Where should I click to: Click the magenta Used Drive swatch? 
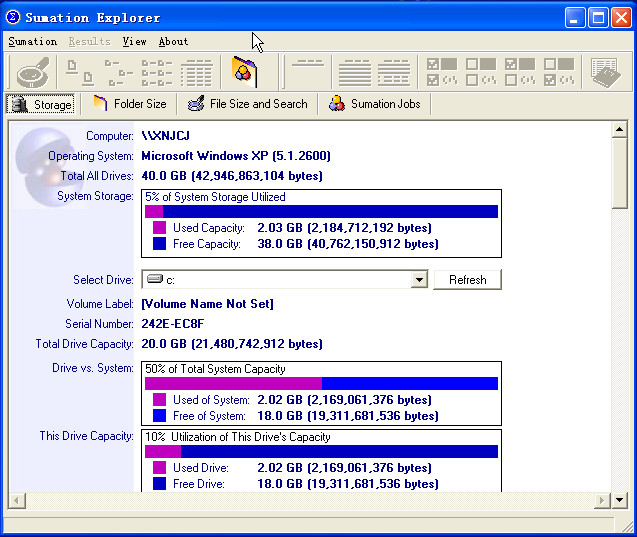(159, 468)
